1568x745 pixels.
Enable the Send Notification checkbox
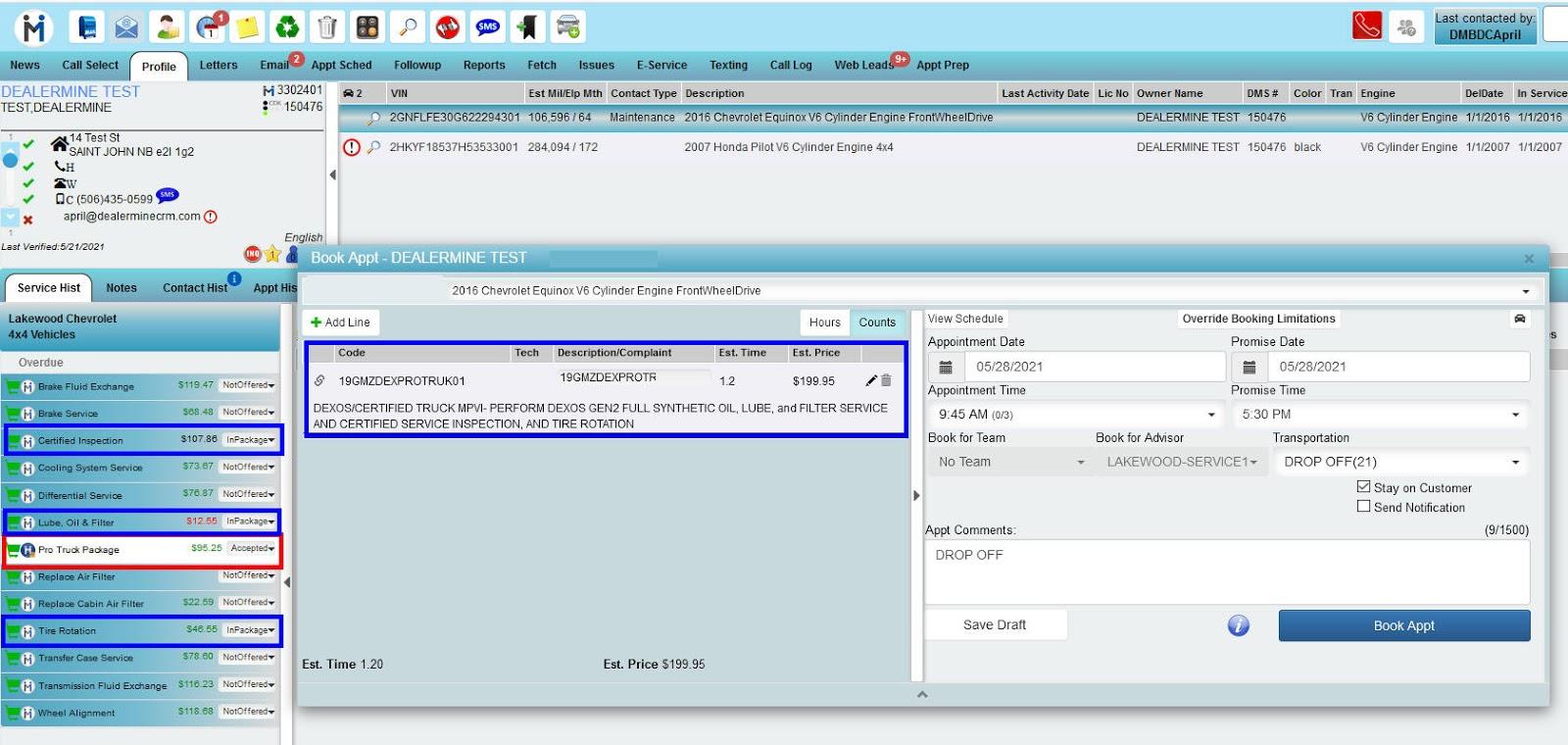(1363, 507)
